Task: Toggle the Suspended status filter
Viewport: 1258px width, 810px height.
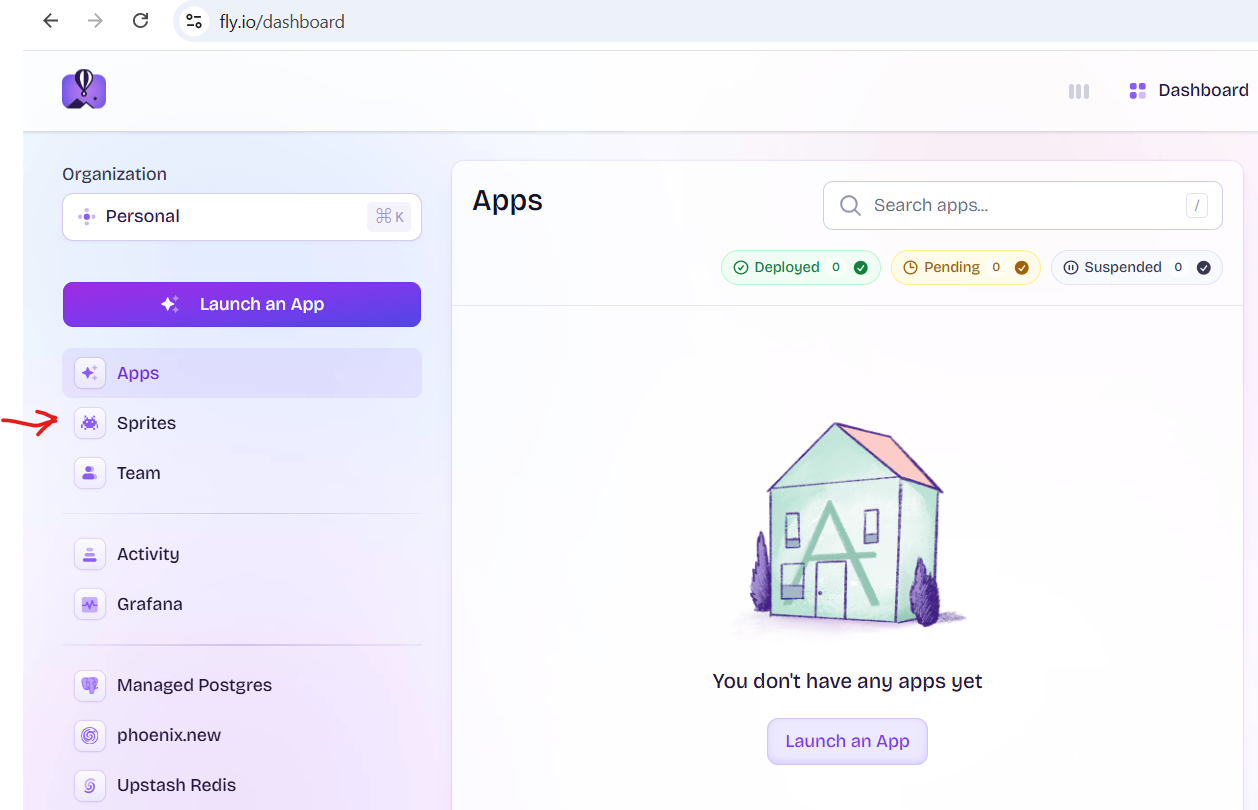Action: click(x=1136, y=267)
